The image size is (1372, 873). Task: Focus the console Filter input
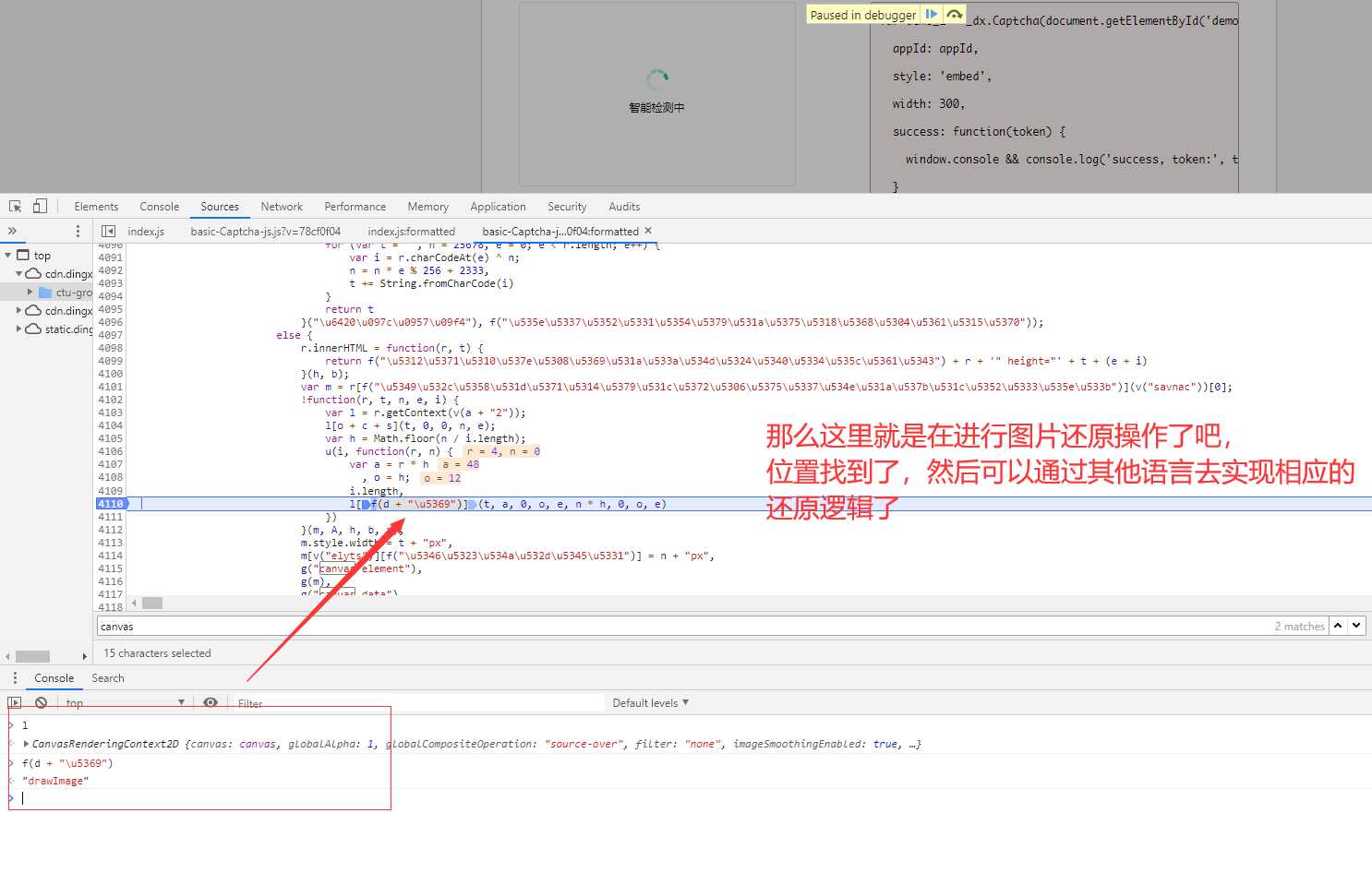[x=417, y=703]
